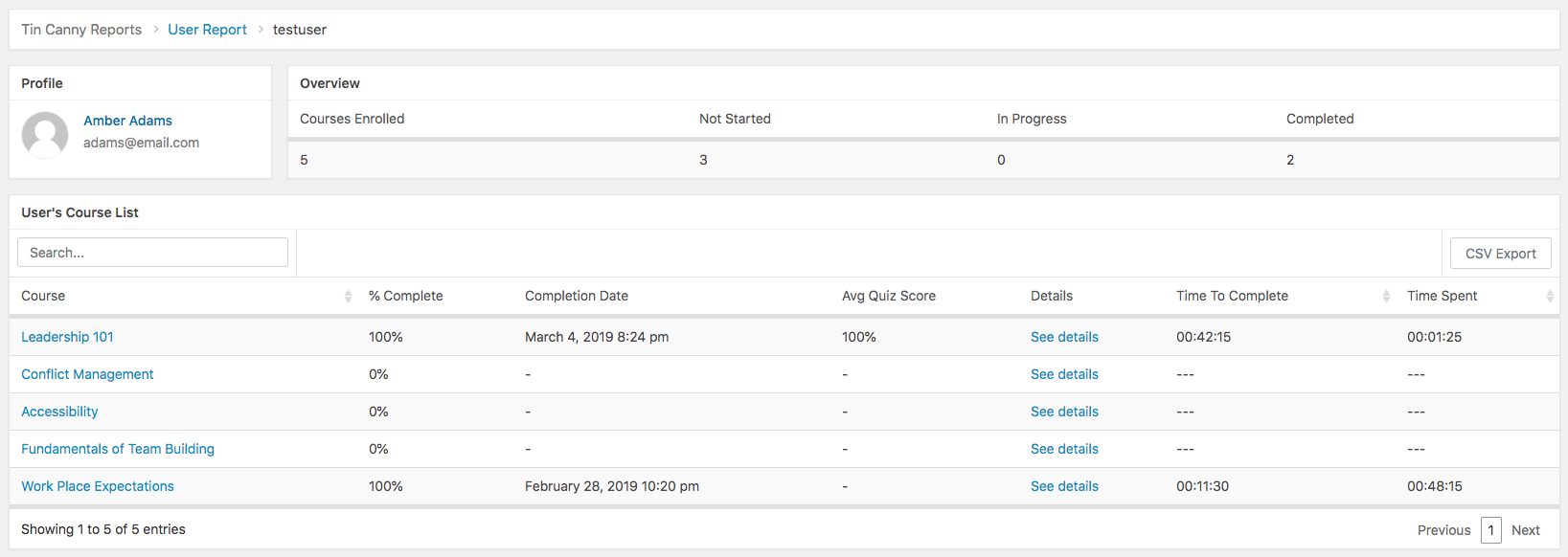
Task: Export course list with CSV Export
Action: point(1500,254)
